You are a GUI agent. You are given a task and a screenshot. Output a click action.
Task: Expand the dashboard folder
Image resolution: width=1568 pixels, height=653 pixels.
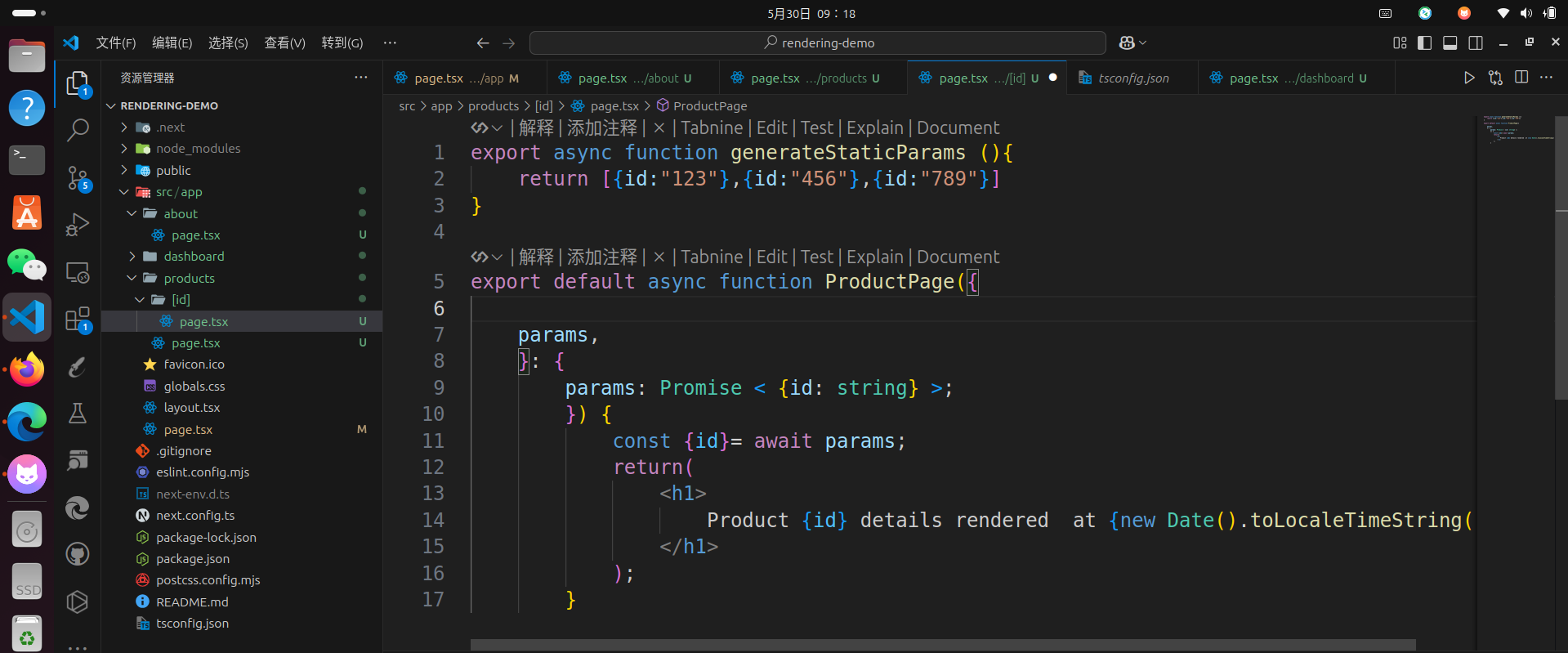(194, 257)
